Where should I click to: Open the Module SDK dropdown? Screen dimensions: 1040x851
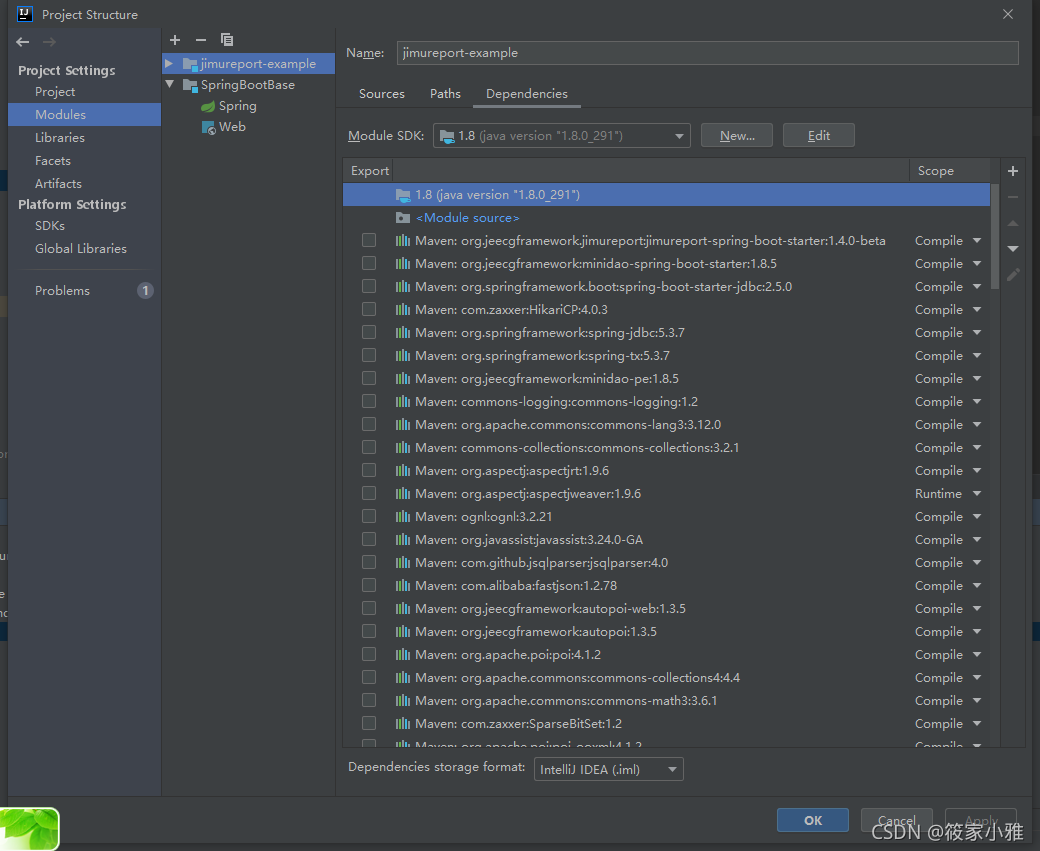[562, 135]
